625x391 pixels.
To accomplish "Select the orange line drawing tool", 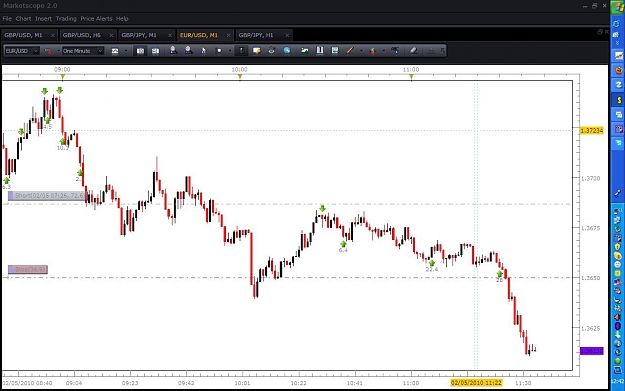I will click(x=350, y=51).
